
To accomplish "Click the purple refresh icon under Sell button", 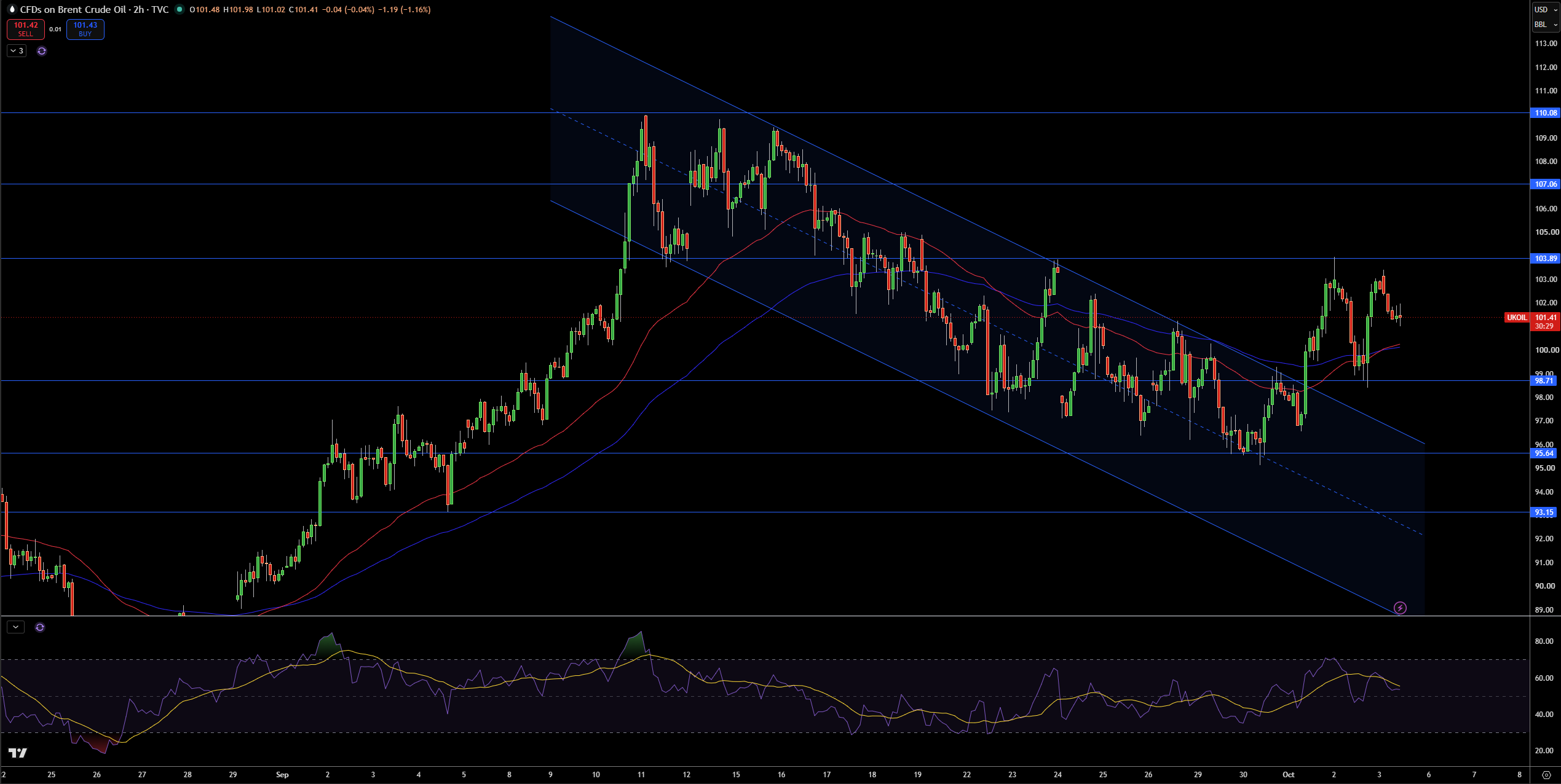I will pyautogui.click(x=42, y=51).
